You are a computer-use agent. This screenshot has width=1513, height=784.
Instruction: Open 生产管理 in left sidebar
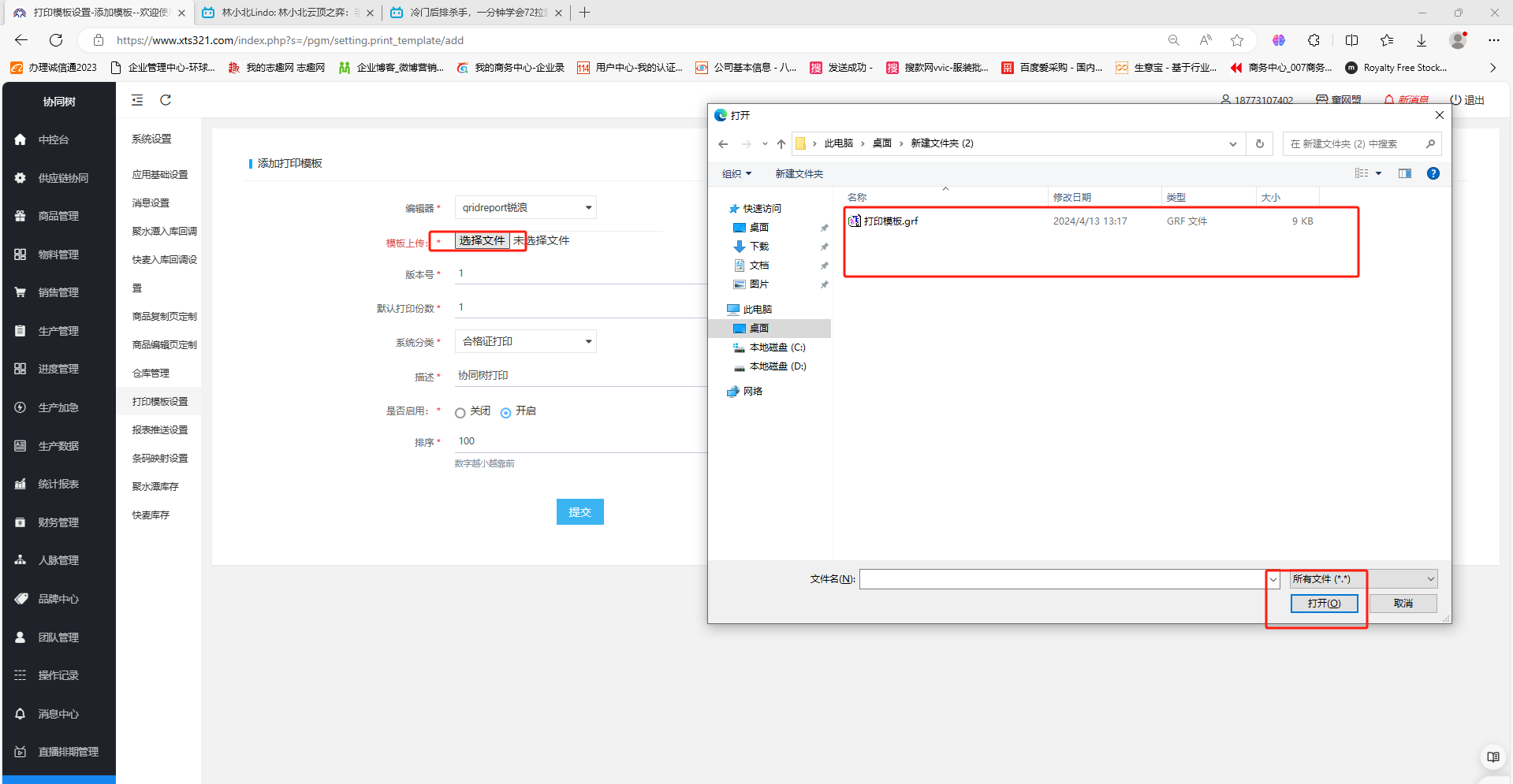(x=58, y=331)
